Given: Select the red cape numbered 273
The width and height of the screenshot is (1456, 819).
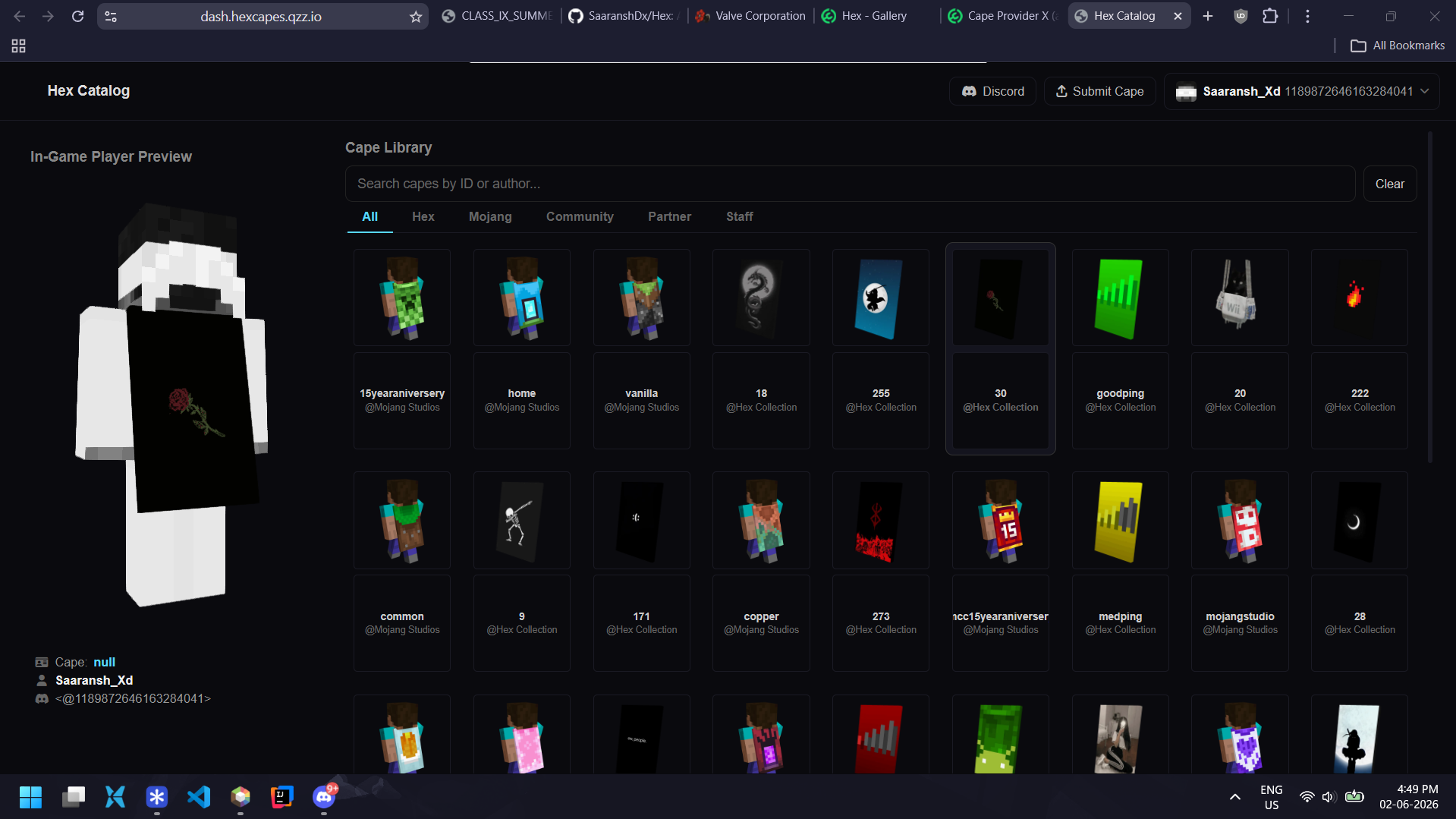Looking at the screenshot, I should coord(881,521).
